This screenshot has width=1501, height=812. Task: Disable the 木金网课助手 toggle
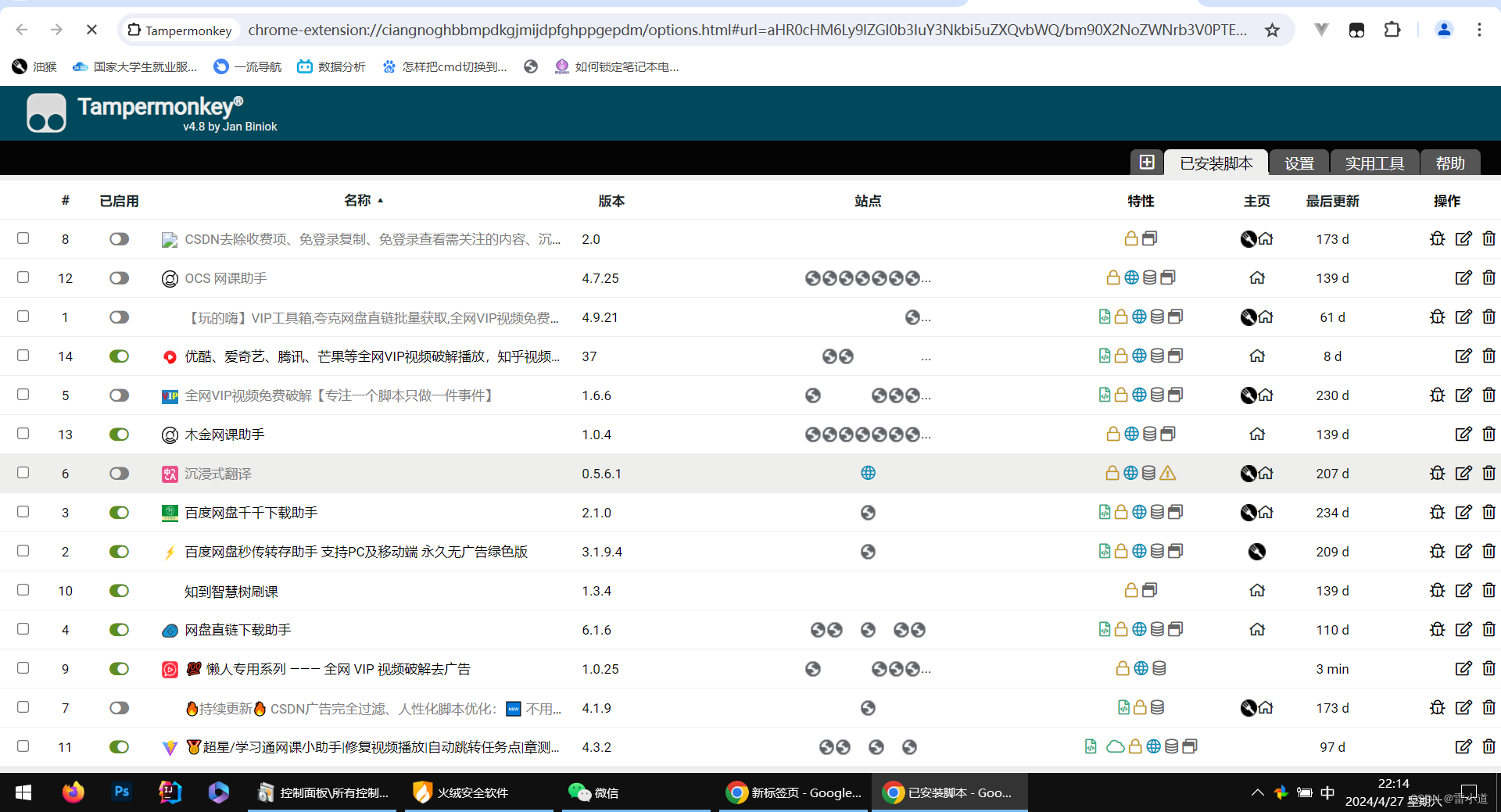tap(119, 434)
